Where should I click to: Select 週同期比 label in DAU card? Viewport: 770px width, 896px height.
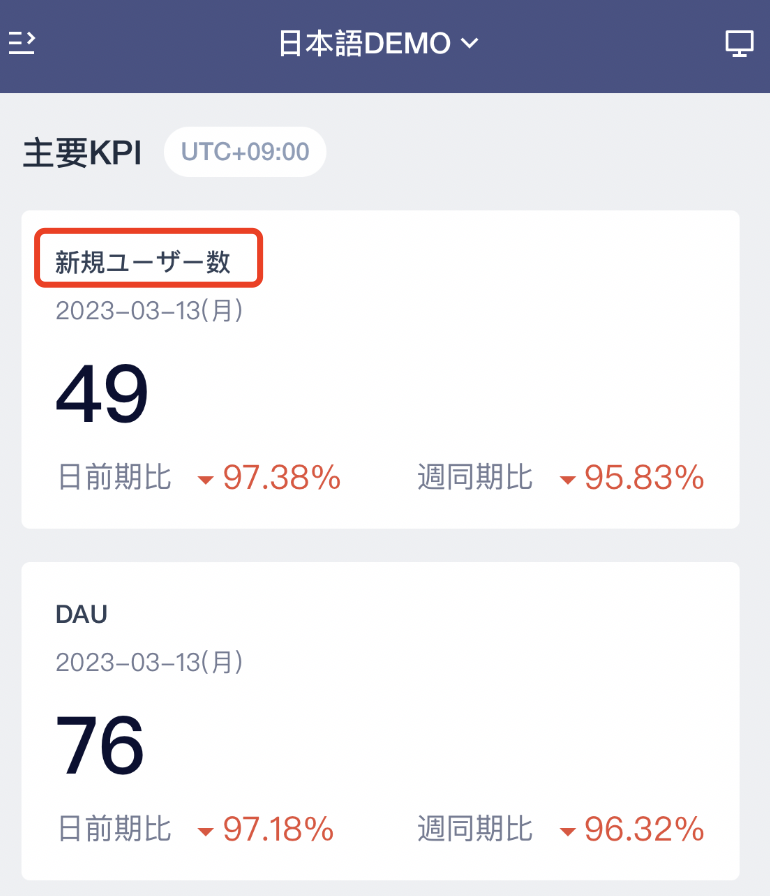(475, 829)
